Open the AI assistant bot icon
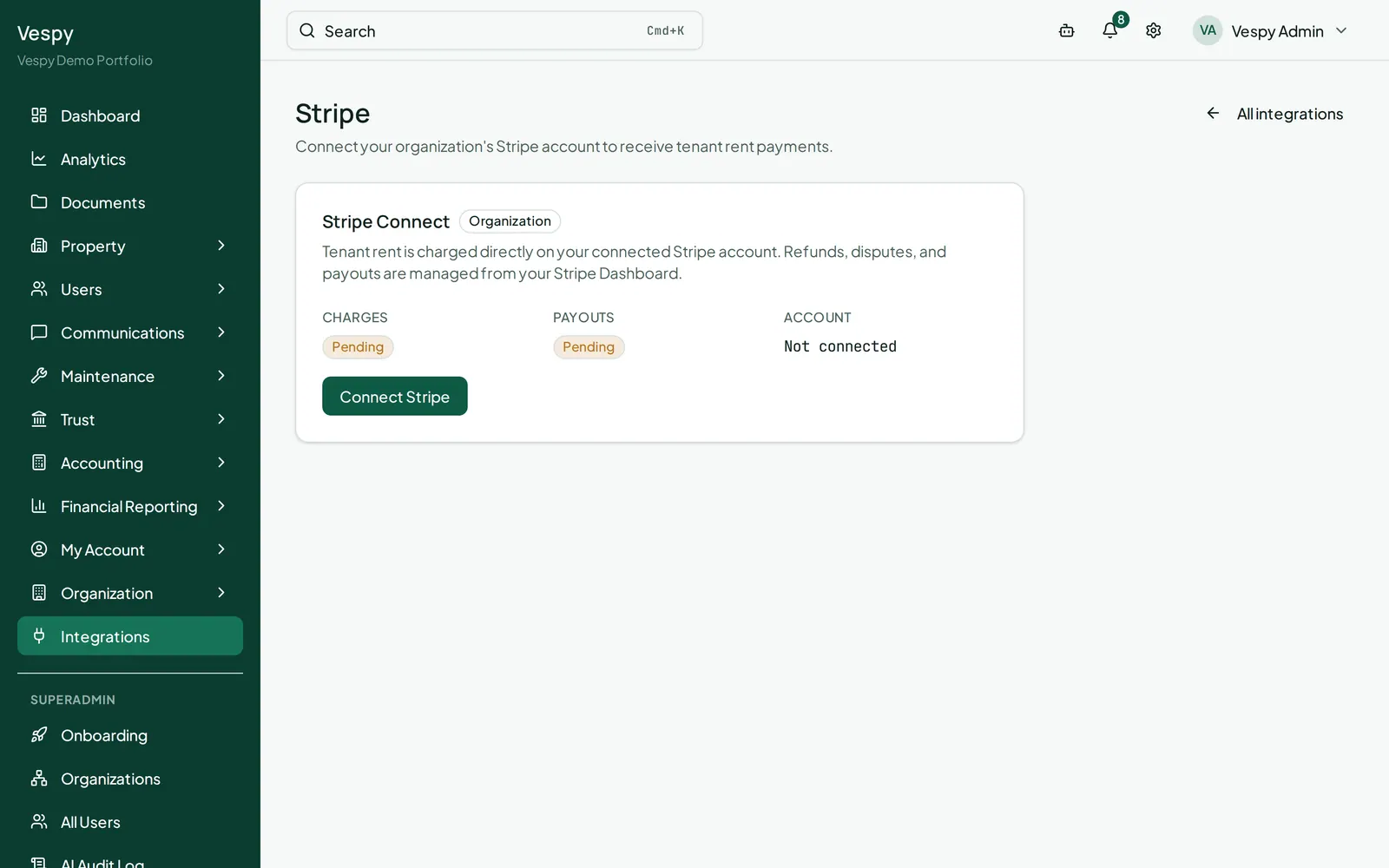Image resolution: width=1389 pixels, height=868 pixels. coord(1067,30)
